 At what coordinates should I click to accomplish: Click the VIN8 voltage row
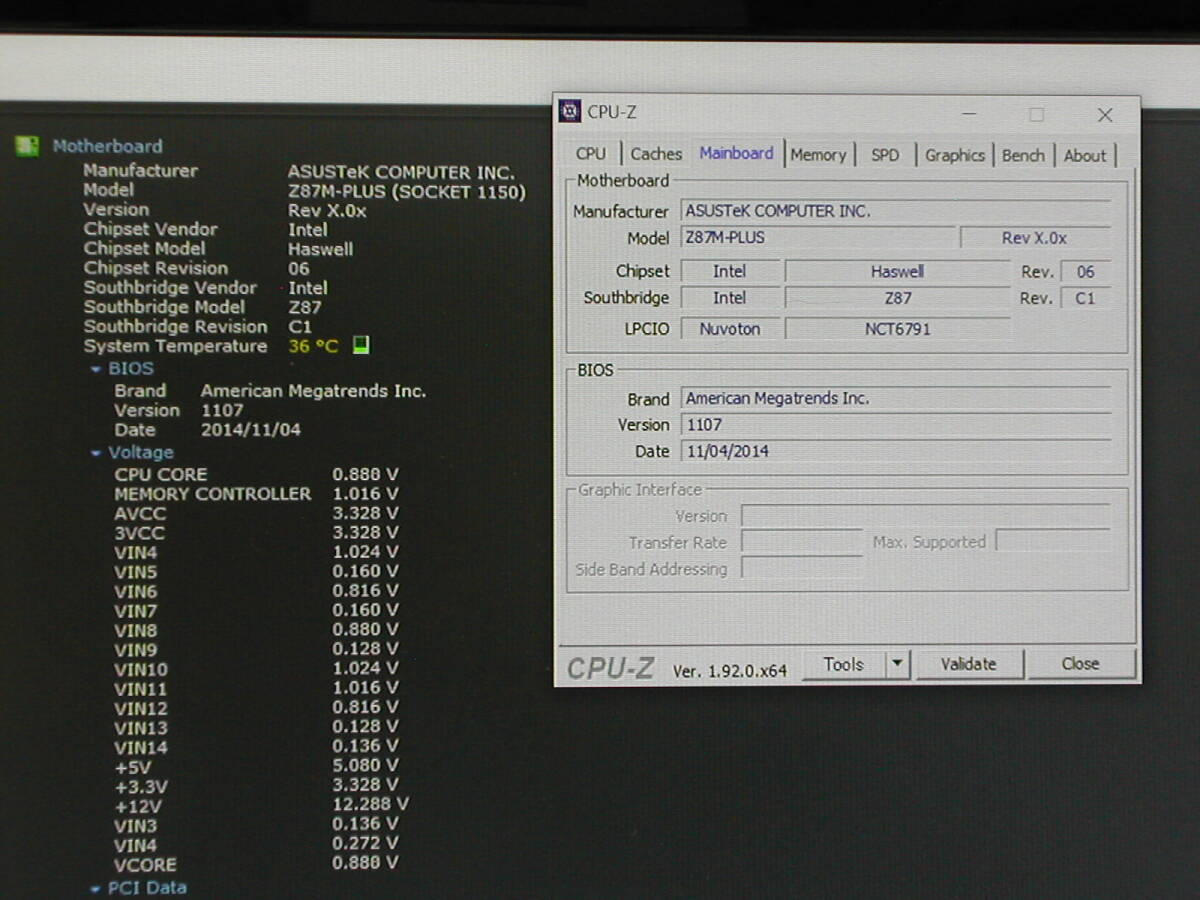(256, 630)
